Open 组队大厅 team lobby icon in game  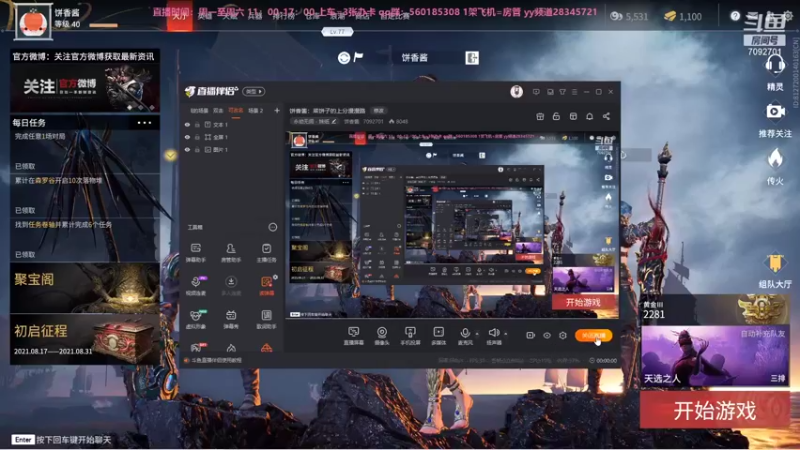775,263
